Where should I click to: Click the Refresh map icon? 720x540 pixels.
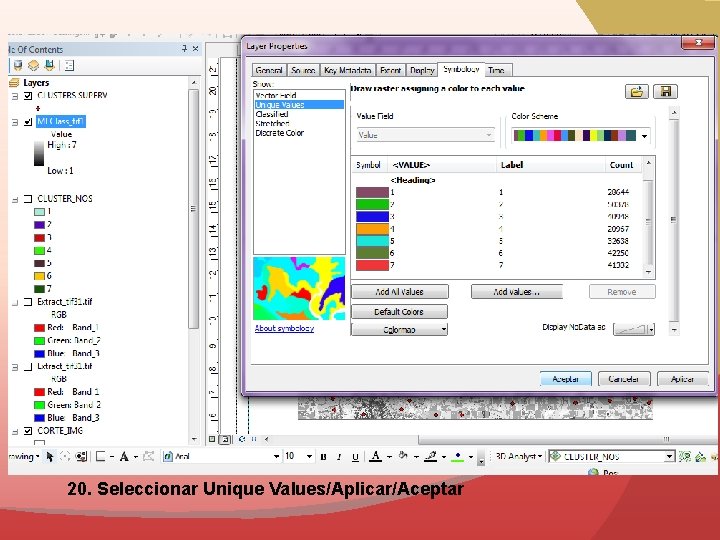click(242, 439)
